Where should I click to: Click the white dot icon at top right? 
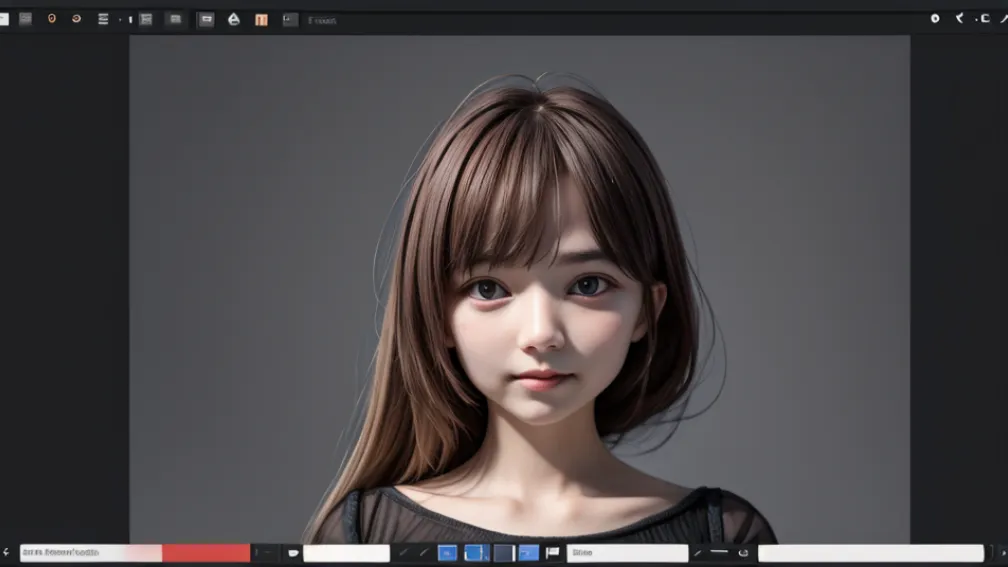click(x=935, y=19)
